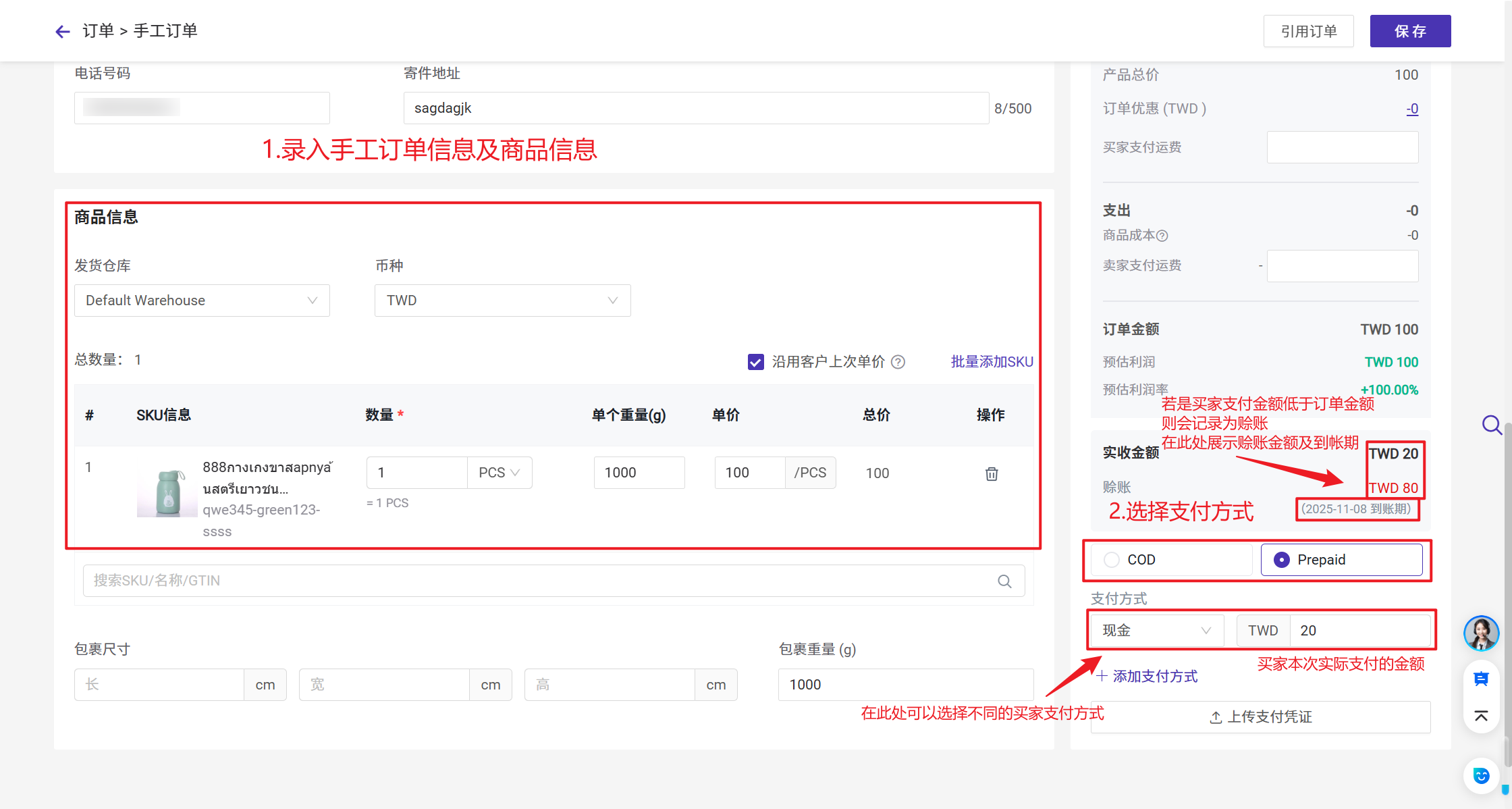Select the Prepaid radio option
Viewport: 1512px width, 809px height.
1281,560
